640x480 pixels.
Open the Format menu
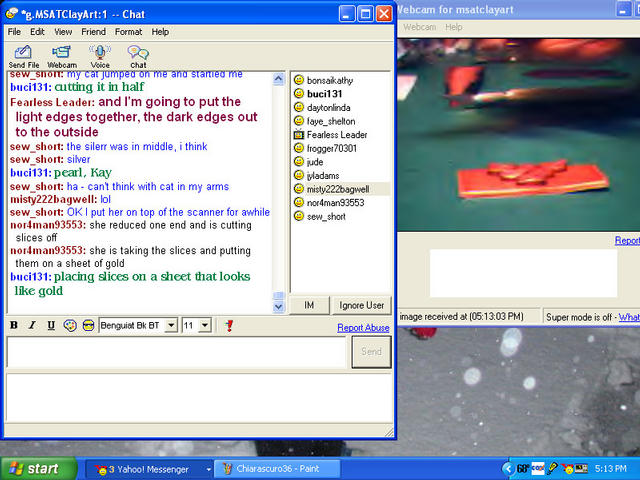pos(129,32)
